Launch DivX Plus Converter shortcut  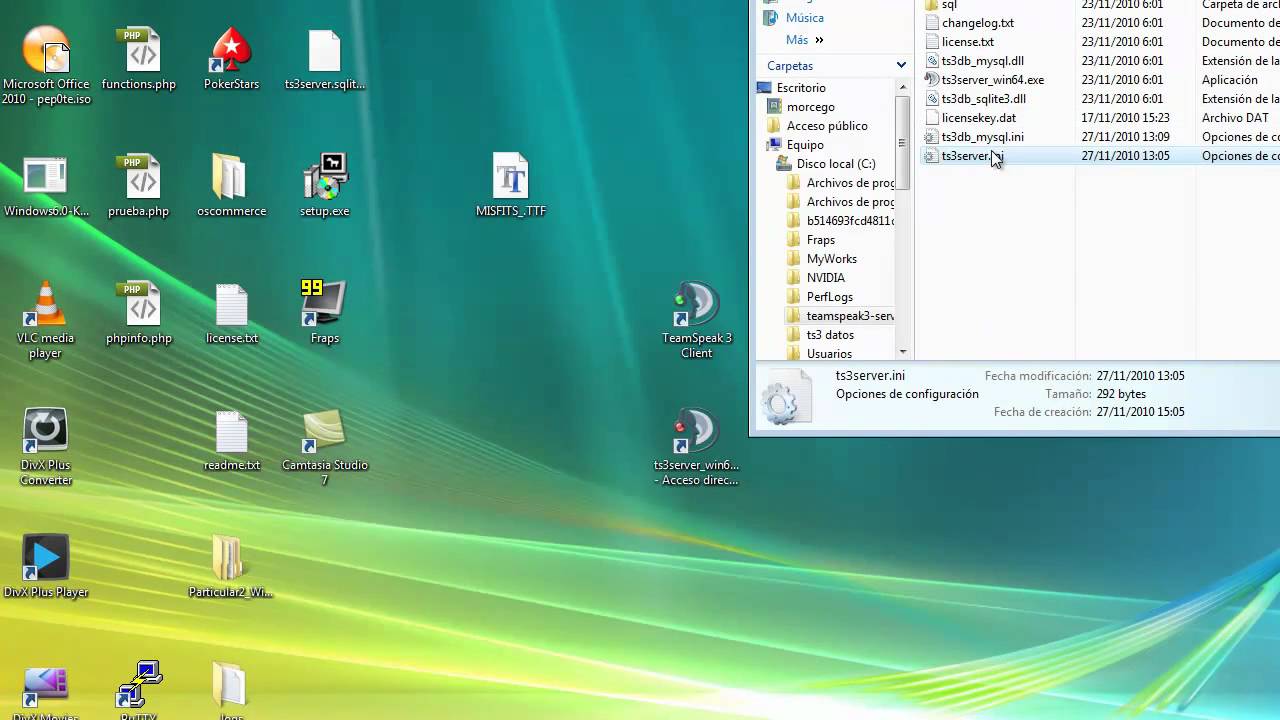click(46, 447)
